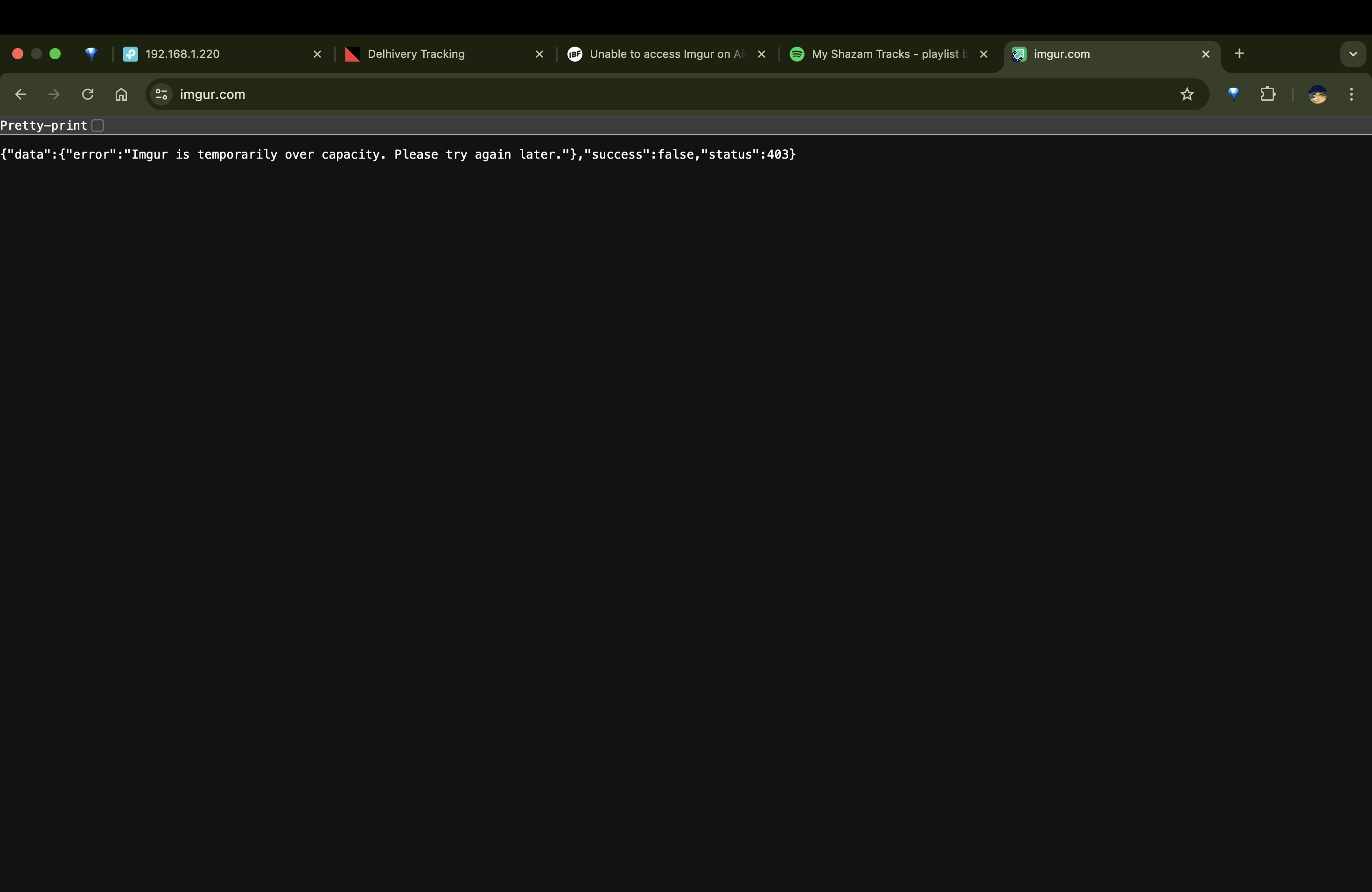The image size is (1372, 892).
Task: Open Chrome's three-dot menu
Action: point(1351,94)
